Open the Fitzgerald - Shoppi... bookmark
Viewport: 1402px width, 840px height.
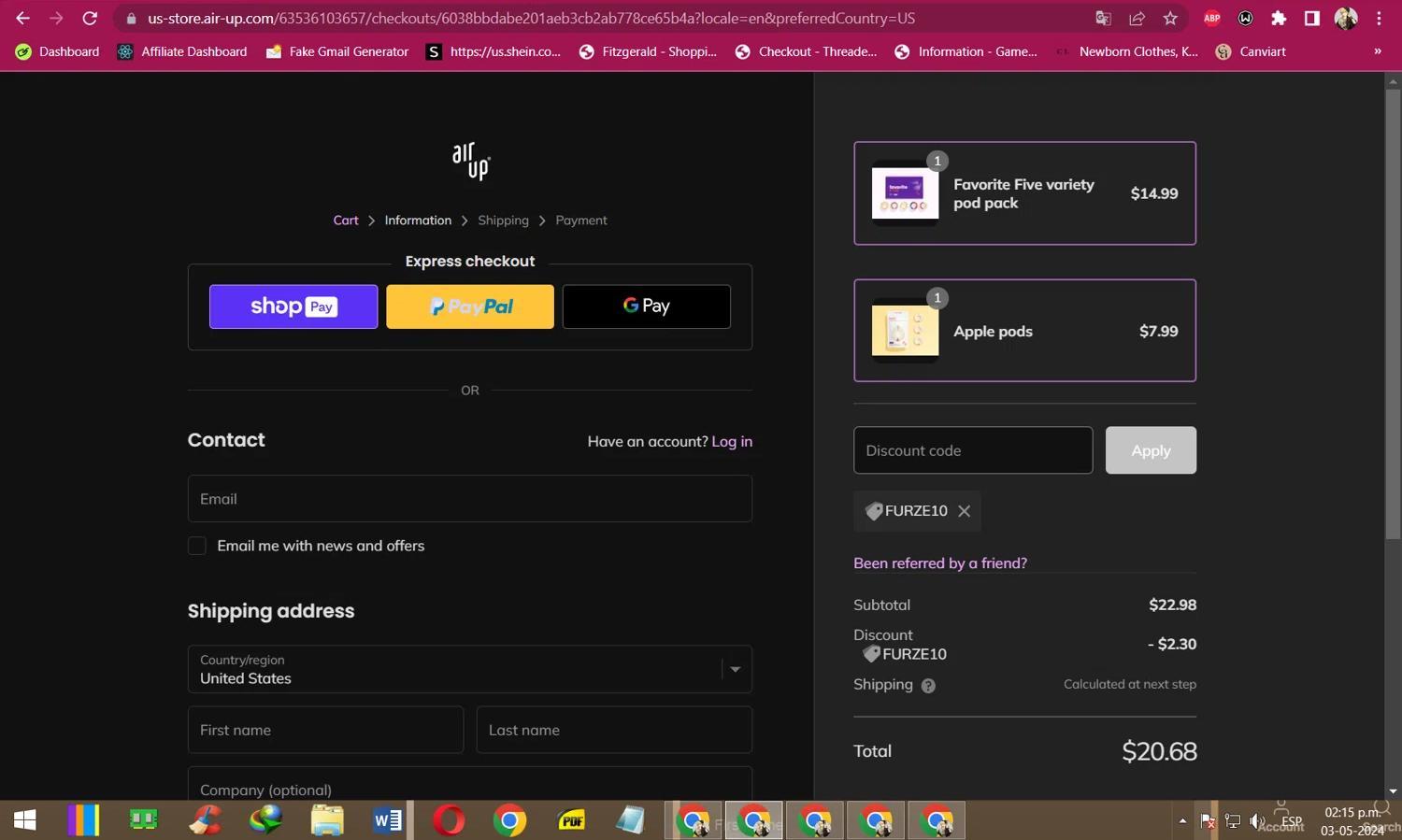(x=648, y=51)
